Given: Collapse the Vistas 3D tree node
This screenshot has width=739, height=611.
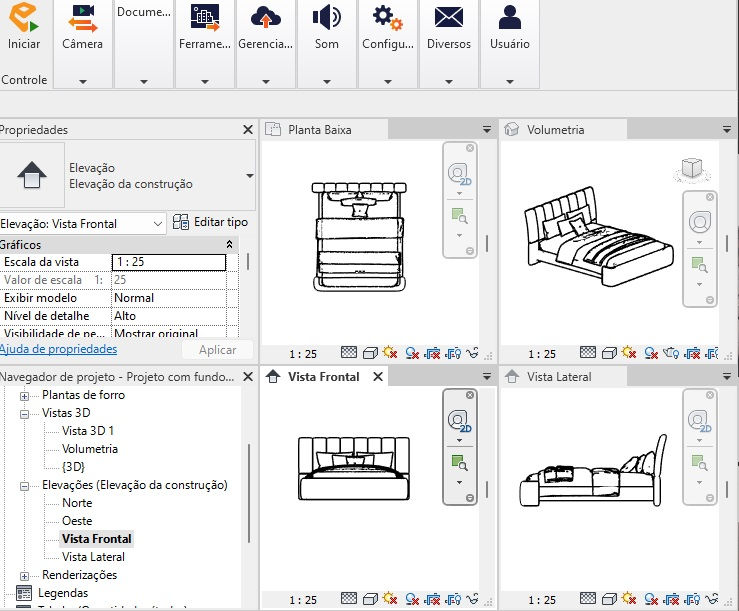Looking at the screenshot, I should [25, 414].
